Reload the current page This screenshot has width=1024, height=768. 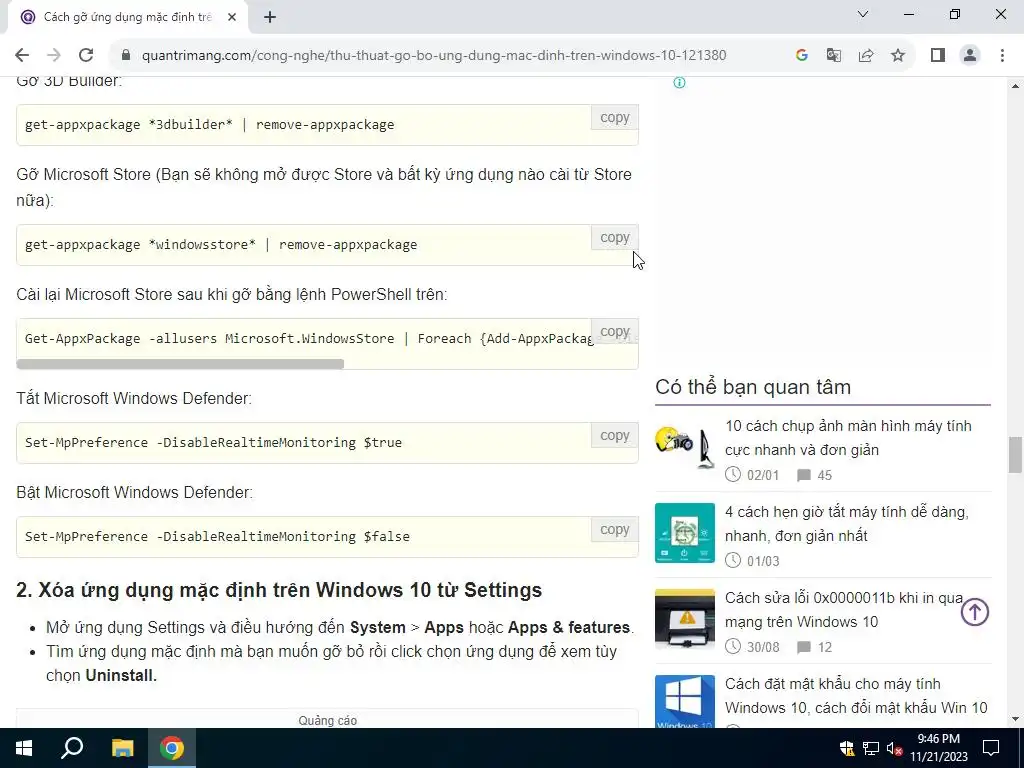(86, 55)
